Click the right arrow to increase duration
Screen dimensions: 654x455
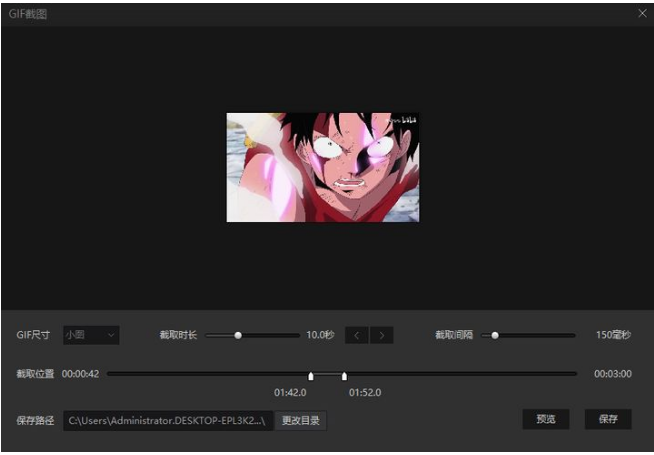[381, 335]
